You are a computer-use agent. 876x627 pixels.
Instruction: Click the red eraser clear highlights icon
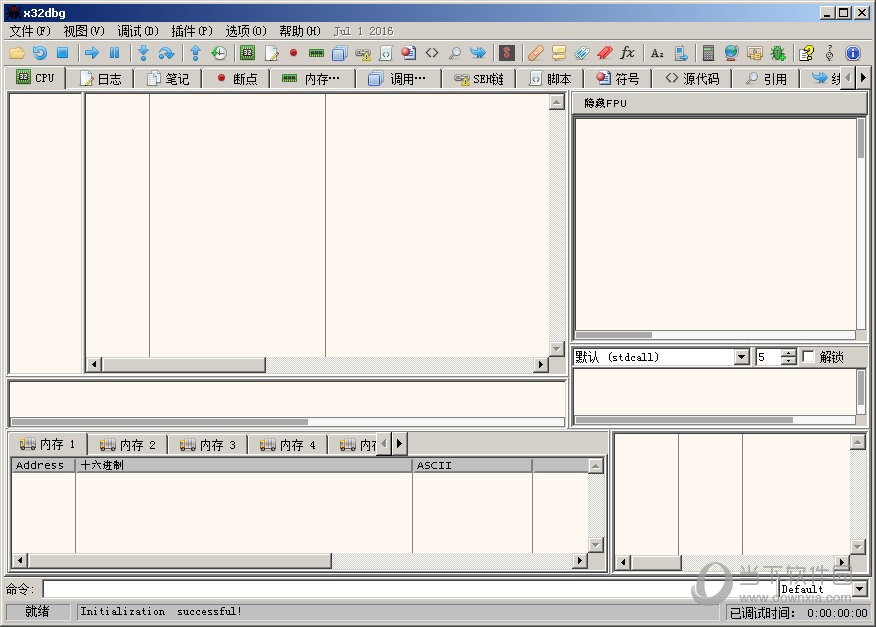pos(604,53)
